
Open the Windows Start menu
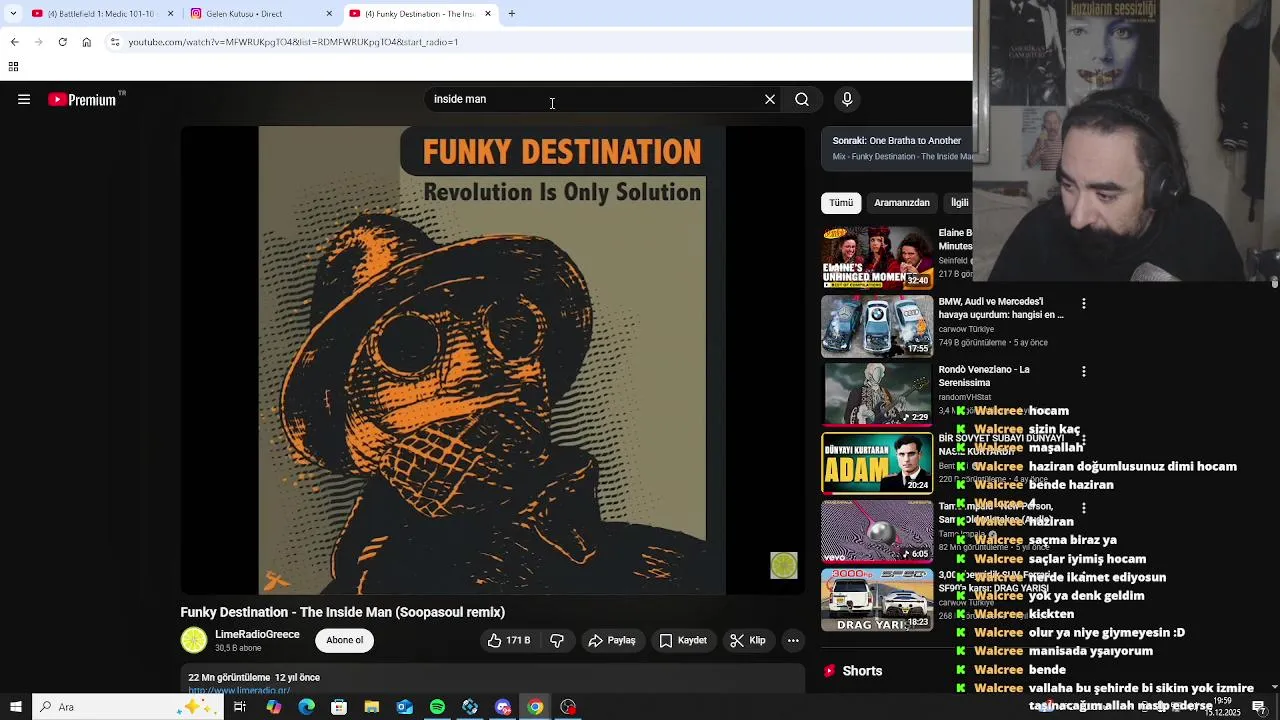click(x=16, y=707)
